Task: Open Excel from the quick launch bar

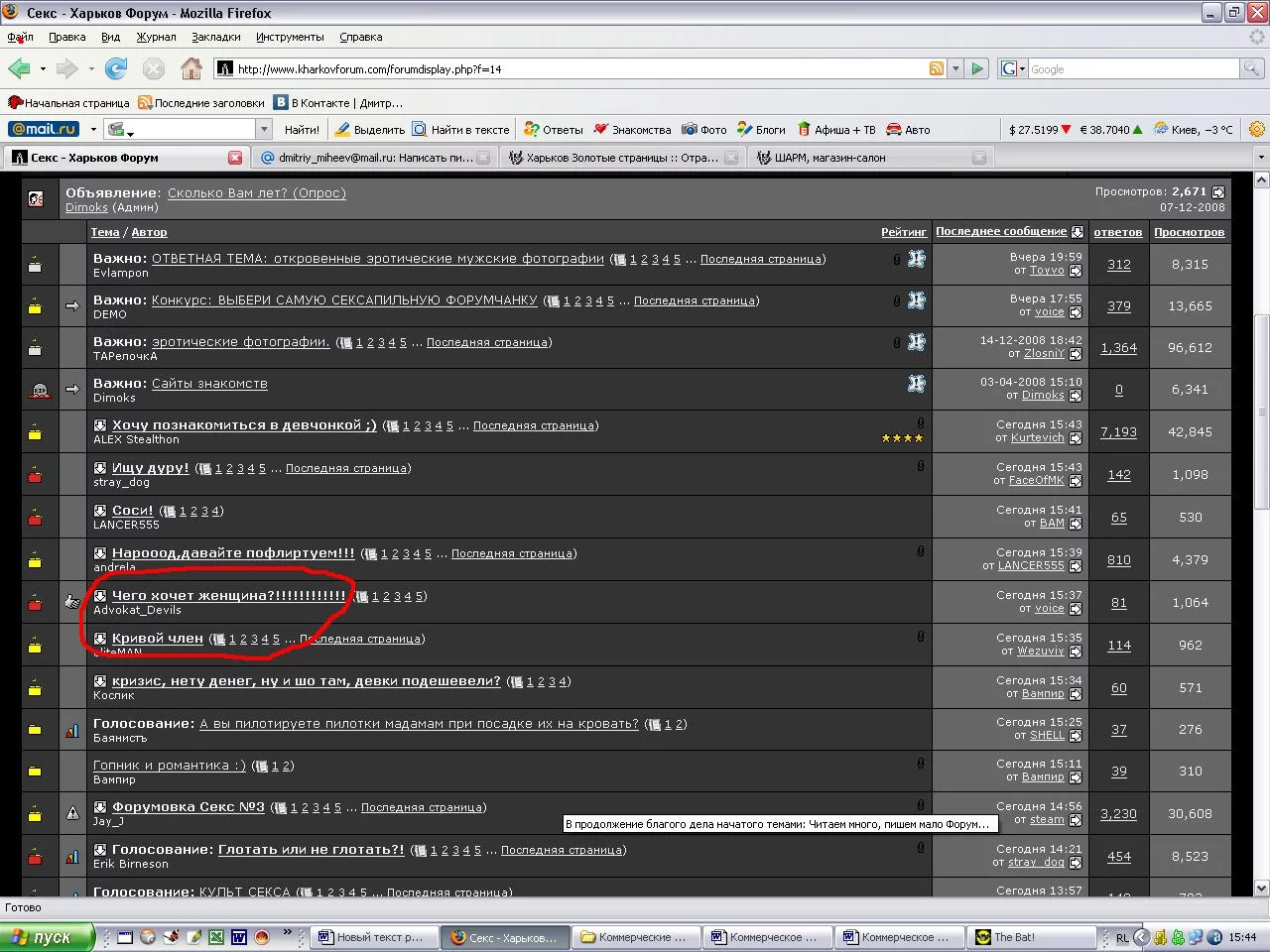Action: tap(215, 936)
